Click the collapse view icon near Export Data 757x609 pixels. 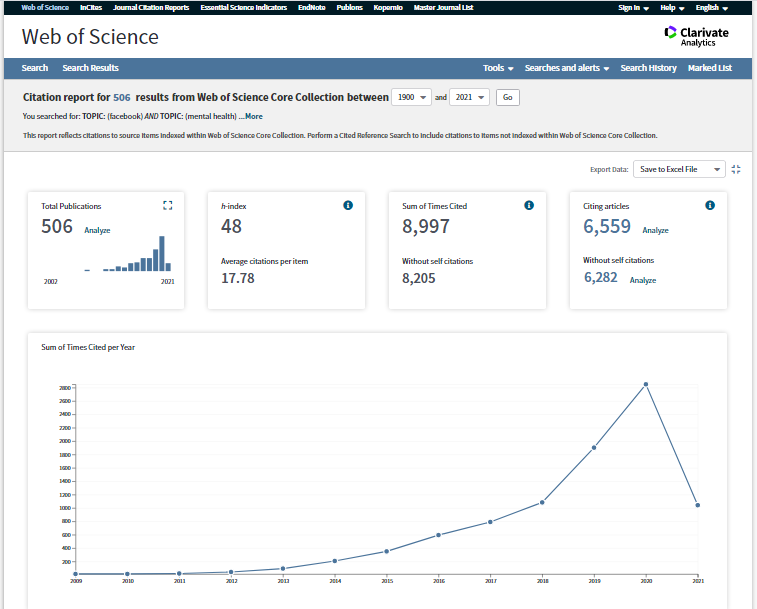pyautogui.click(x=736, y=170)
